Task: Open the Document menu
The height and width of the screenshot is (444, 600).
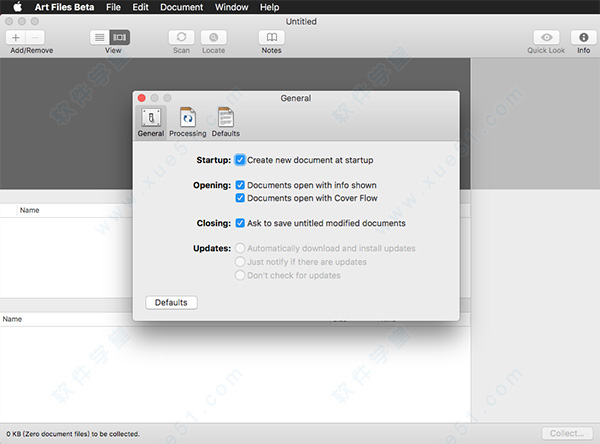Action: 182,7
